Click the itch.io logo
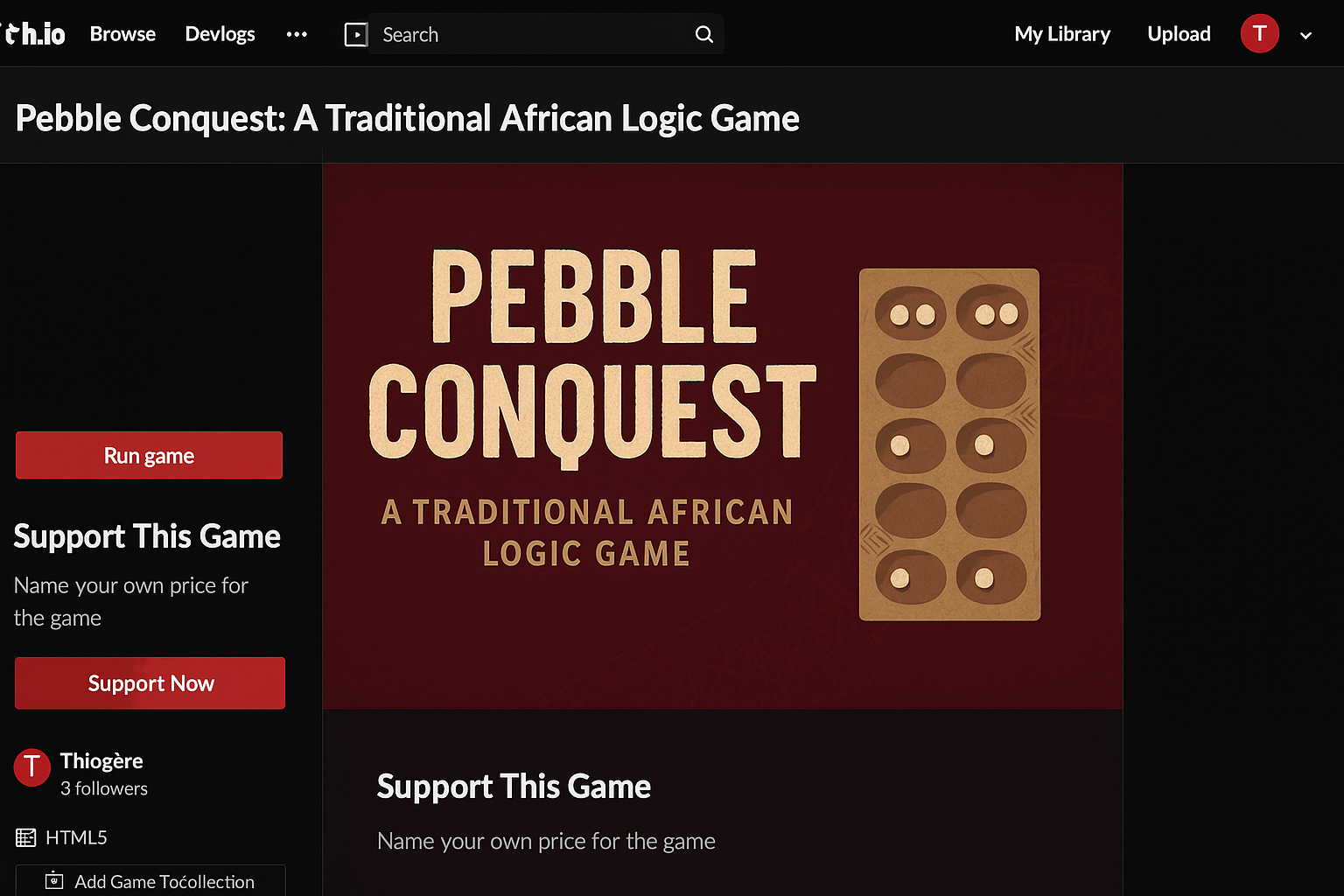Image resolution: width=1344 pixels, height=896 pixels. tap(35, 34)
